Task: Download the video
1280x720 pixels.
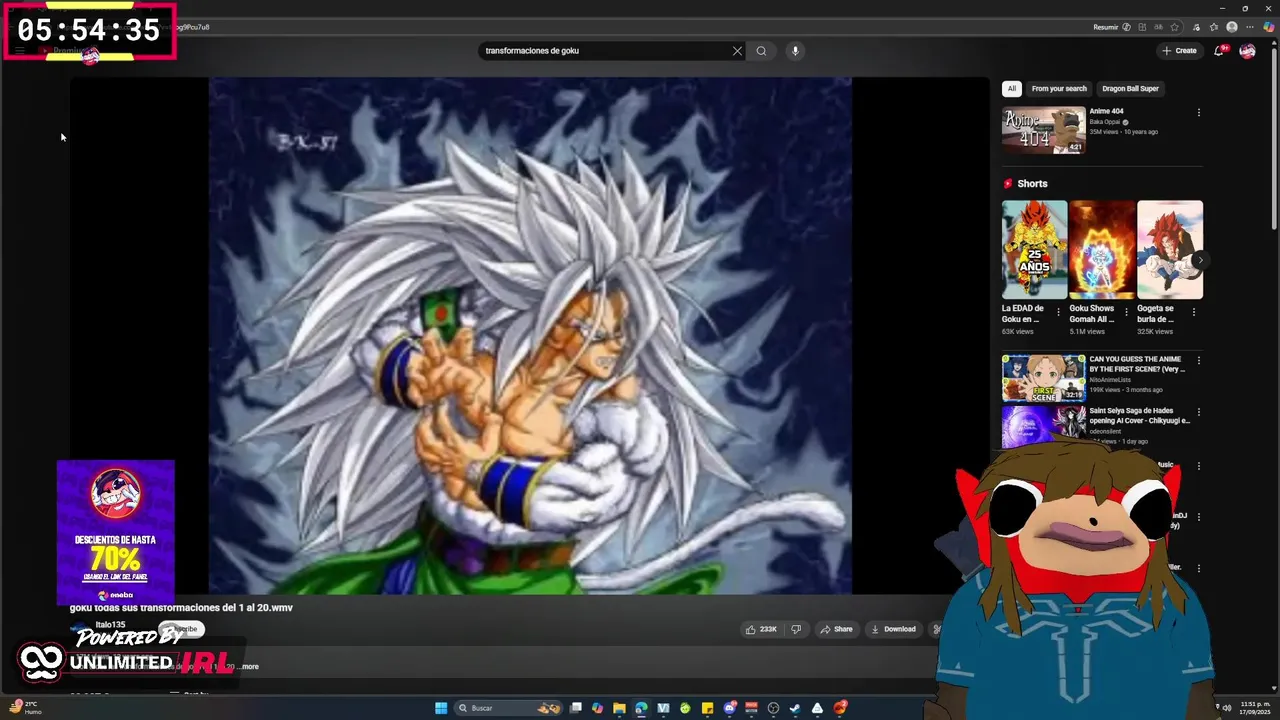Action: 893,629
